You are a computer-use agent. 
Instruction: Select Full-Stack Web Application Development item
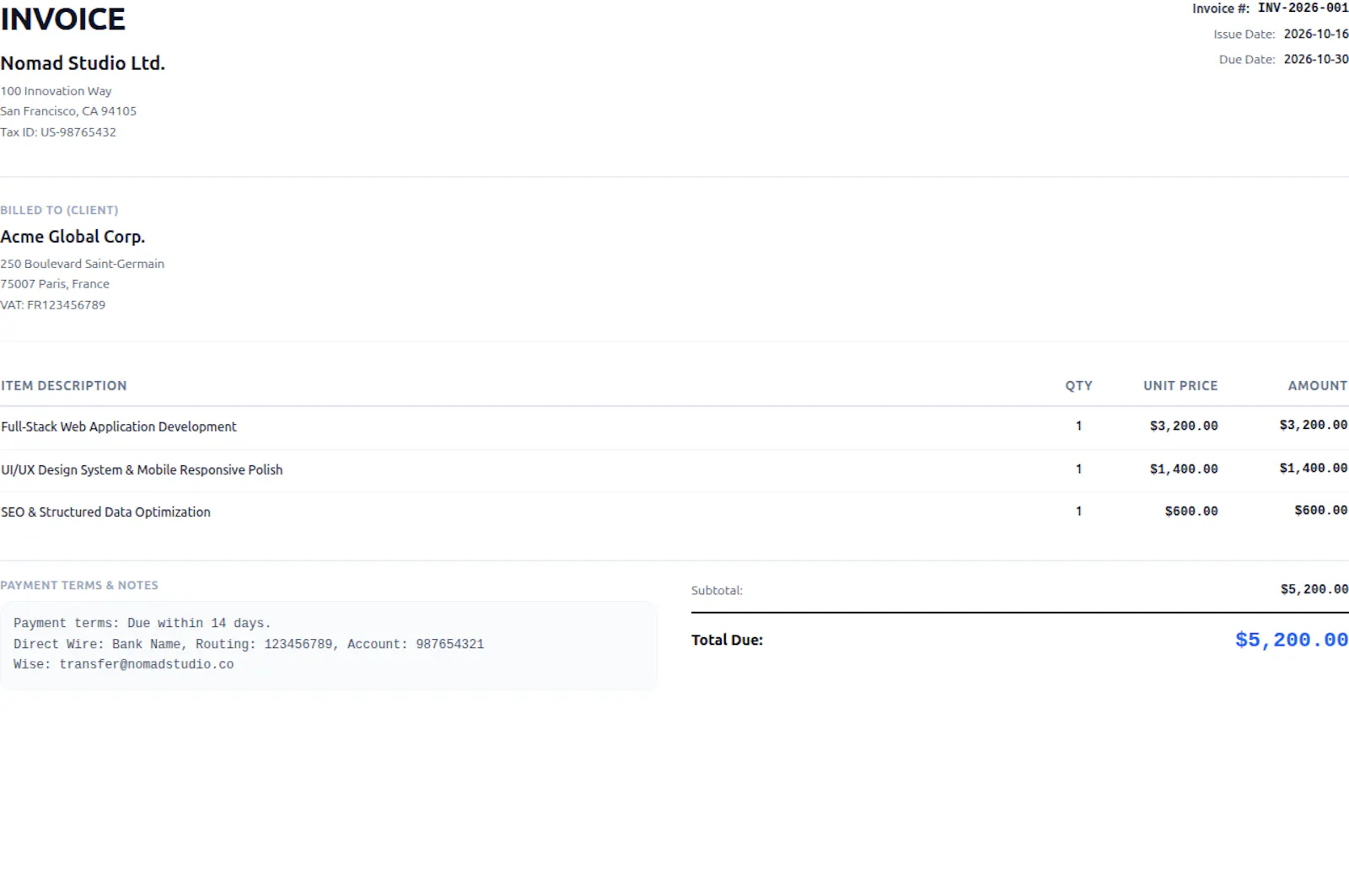click(x=119, y=427)
